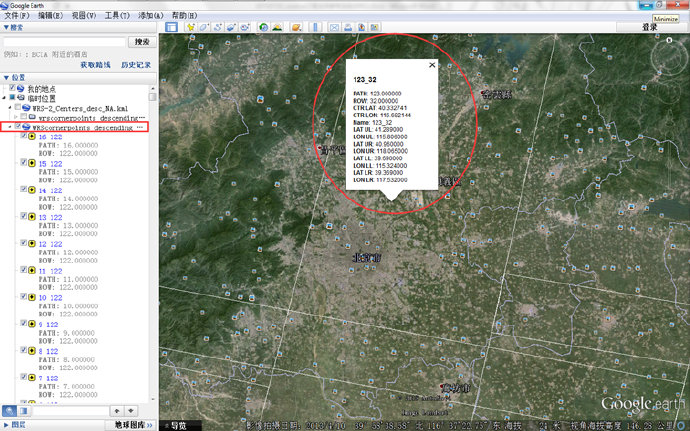Click the places tree vertical scrollbar thumb
The width and height of the screenshot is (690, 431).
tap(153, 96)
